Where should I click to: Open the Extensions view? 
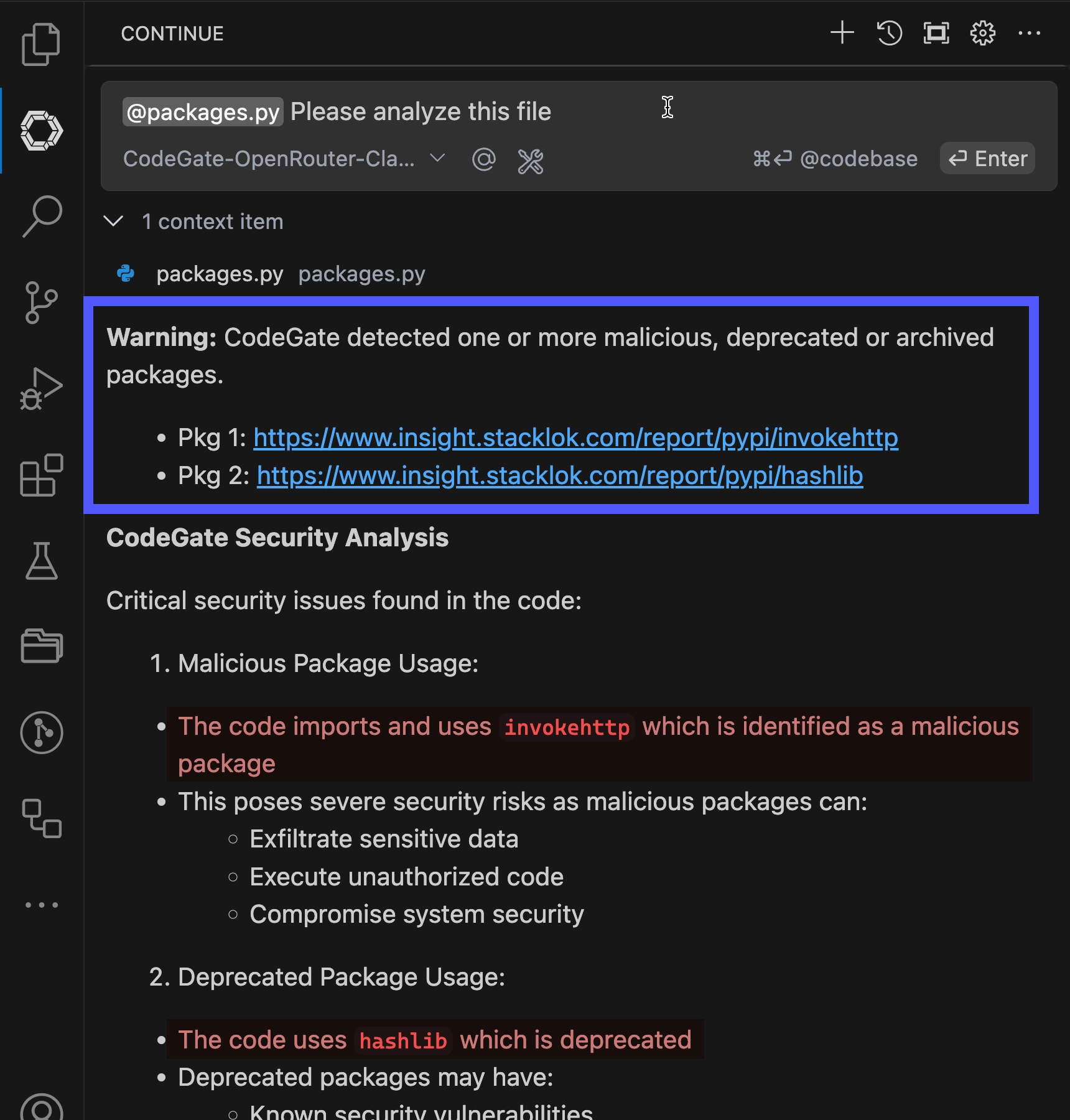tap(41, 475)
